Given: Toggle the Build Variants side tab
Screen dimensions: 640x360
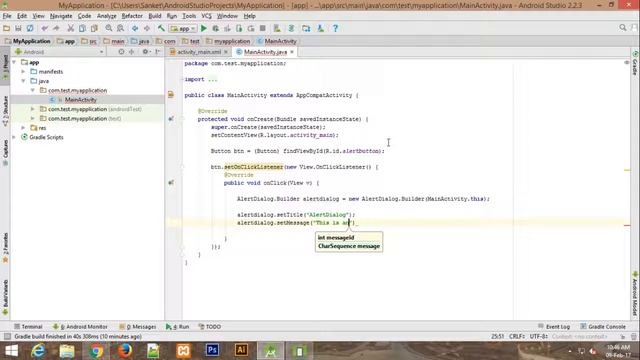Looking at the screenshot, I should [5, 298].
